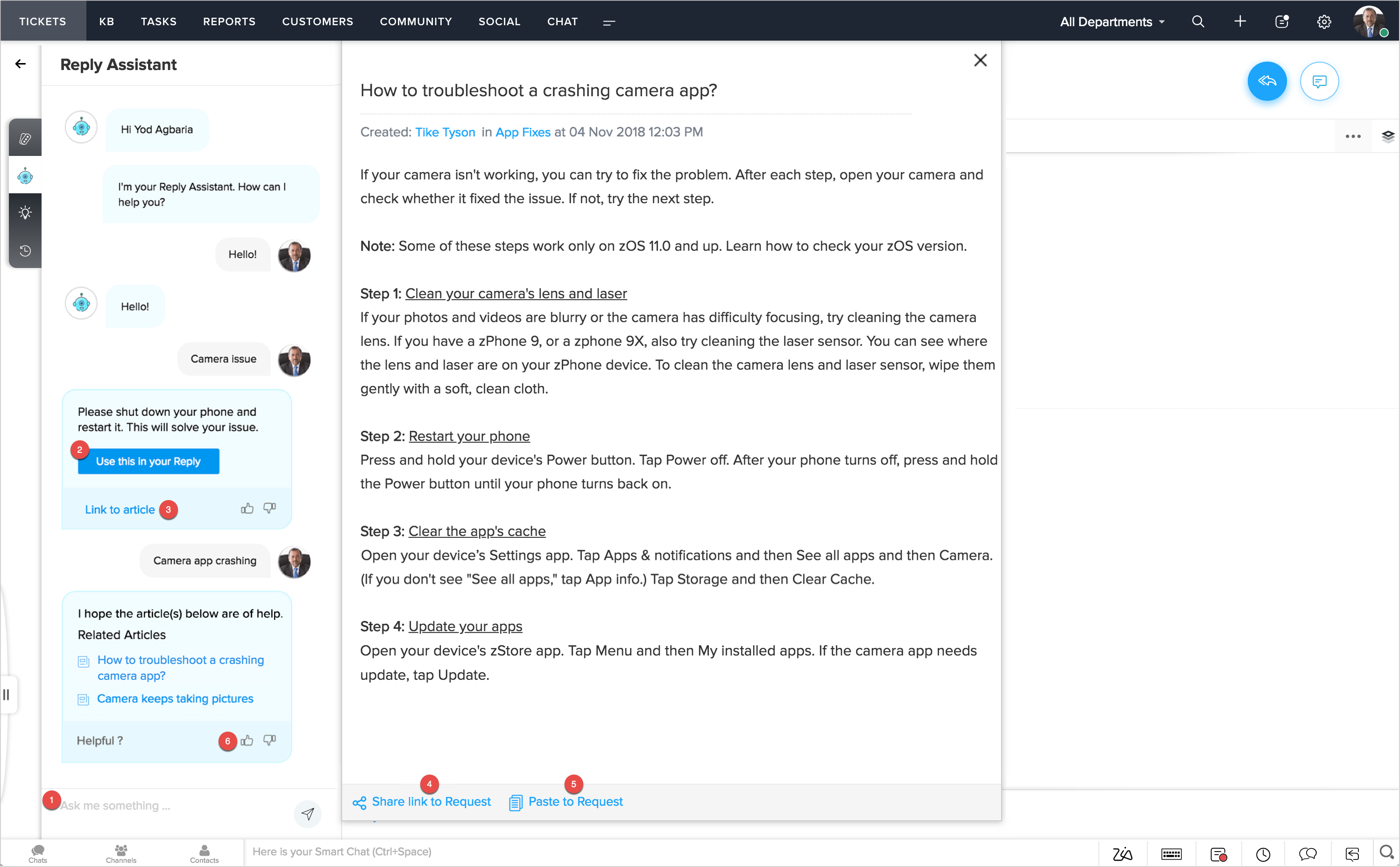Click the send message paper-plane icon
The image size is (1400, 867).
(308, 813)
